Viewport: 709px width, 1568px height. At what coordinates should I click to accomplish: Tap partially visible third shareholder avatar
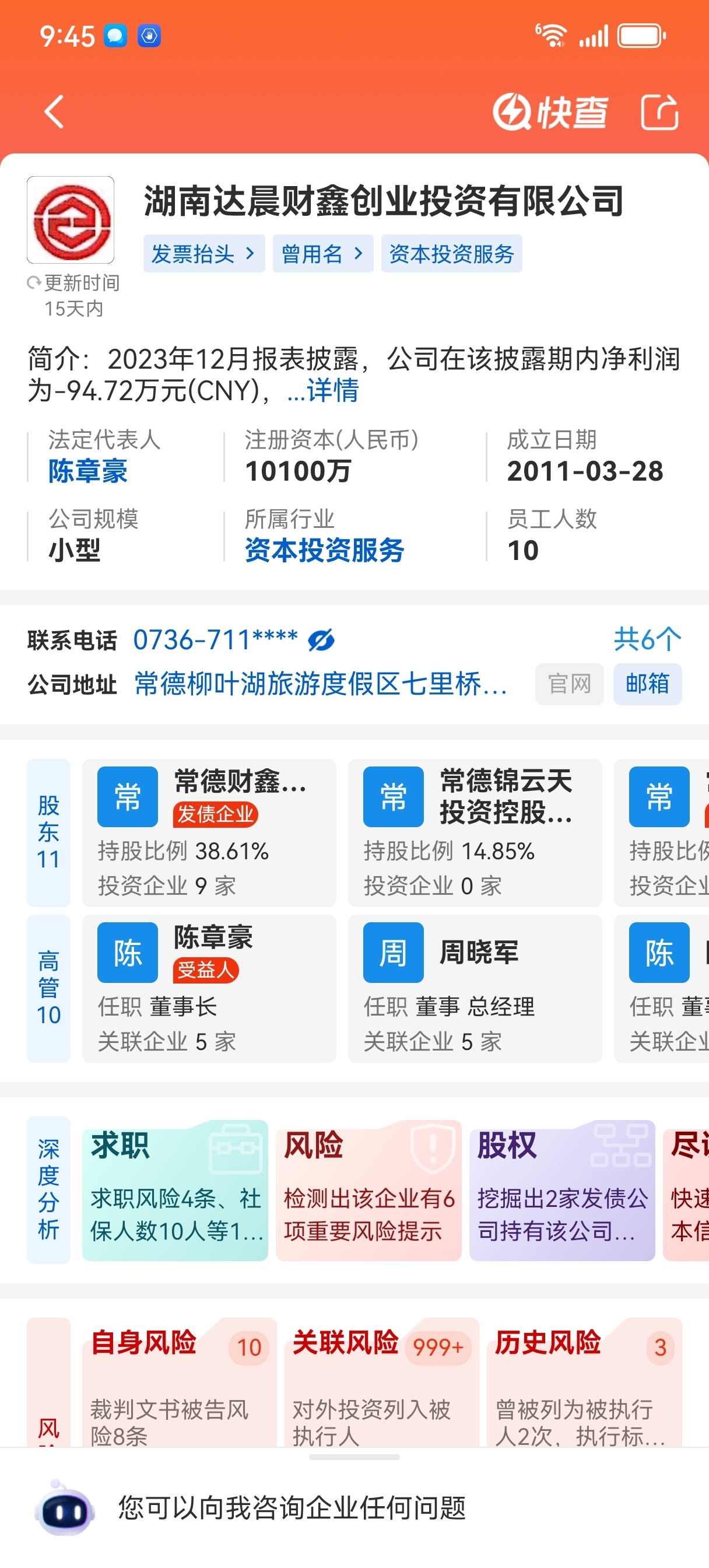click(x=659, y=797)
